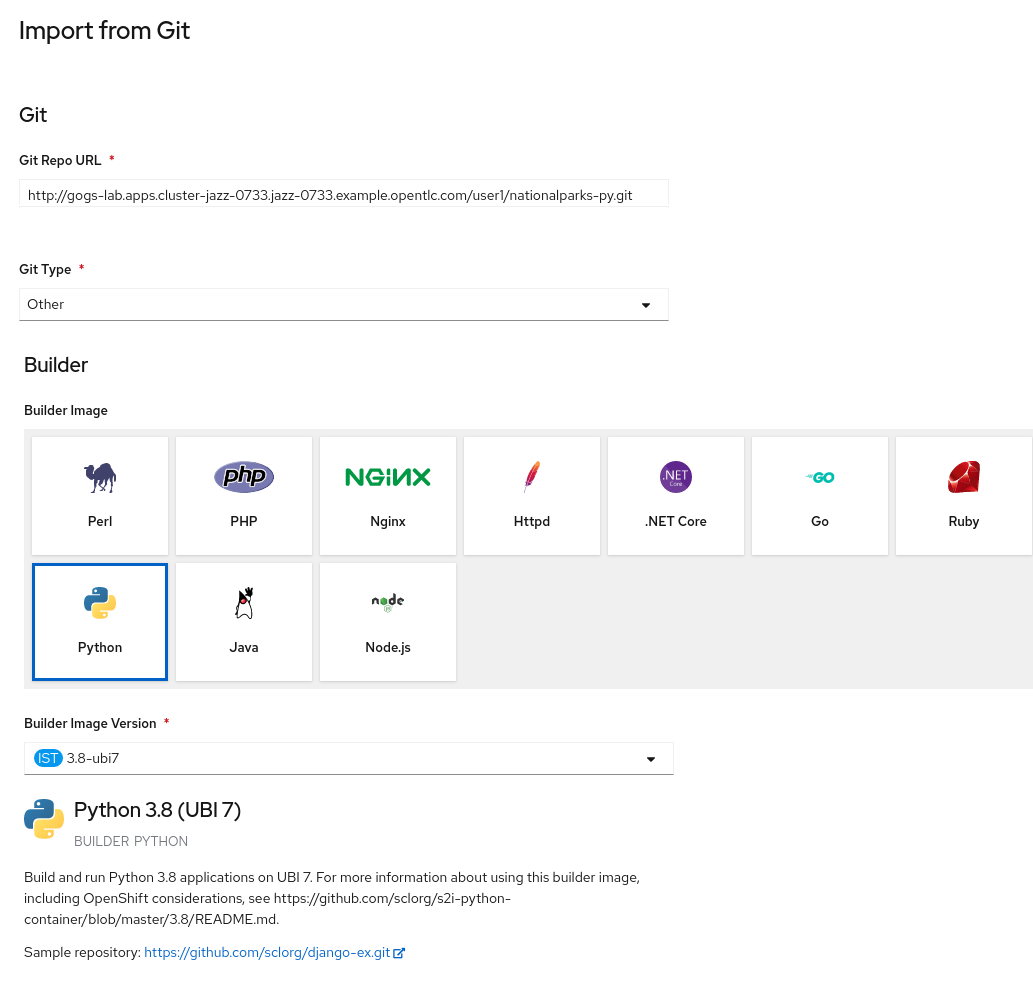Click the external link icon after sample repository
The image size is (1033, 992).
[399, 953]
